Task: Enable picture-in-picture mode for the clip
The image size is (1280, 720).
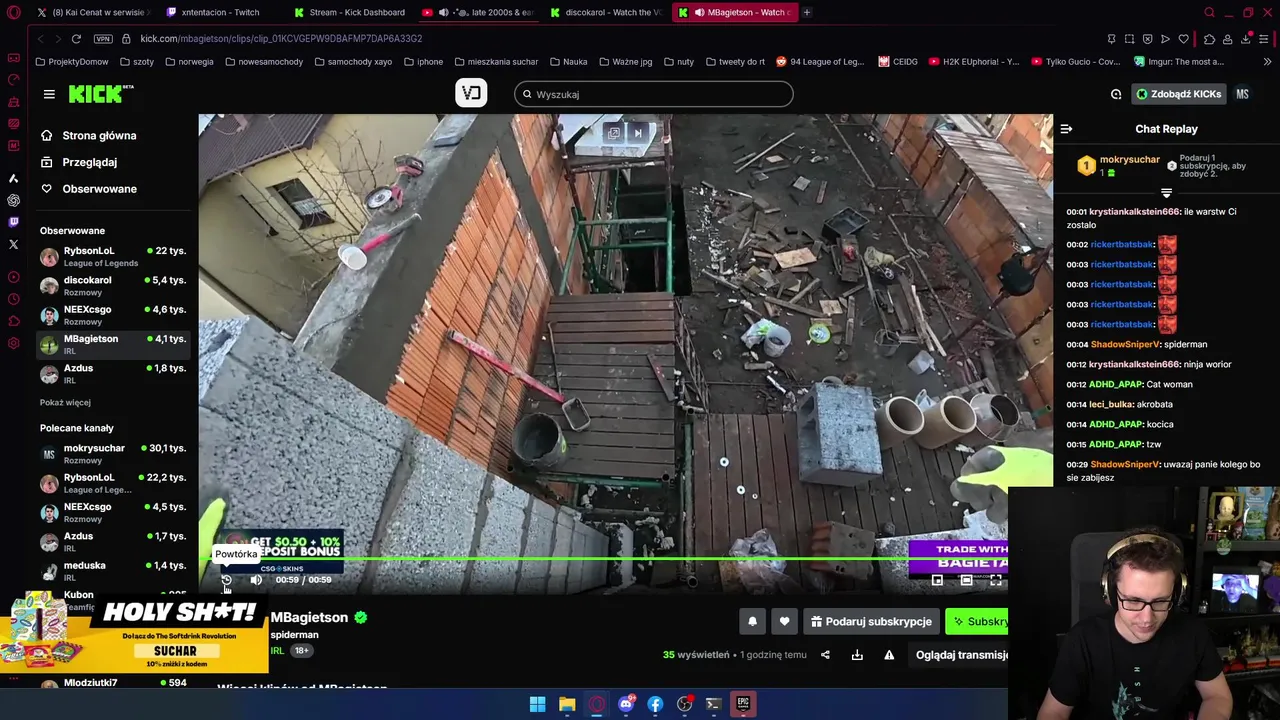Action: point(937,580)
